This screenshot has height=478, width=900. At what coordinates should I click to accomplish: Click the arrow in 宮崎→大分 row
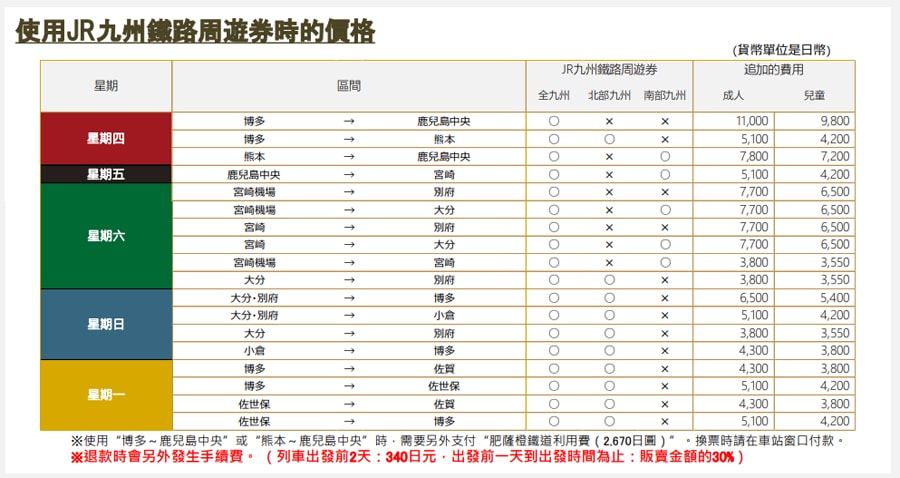coord(349,244)
